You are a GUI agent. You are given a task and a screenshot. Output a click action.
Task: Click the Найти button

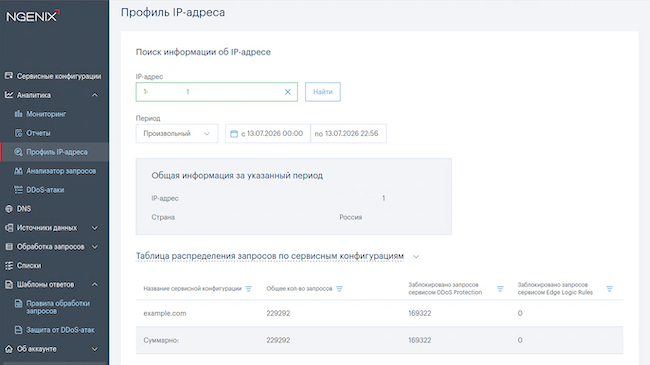(x=323, y=92)
